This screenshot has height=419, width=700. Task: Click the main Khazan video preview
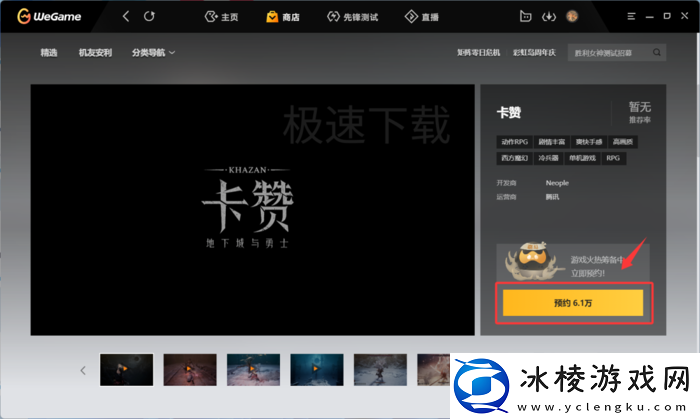click(252, 210)
